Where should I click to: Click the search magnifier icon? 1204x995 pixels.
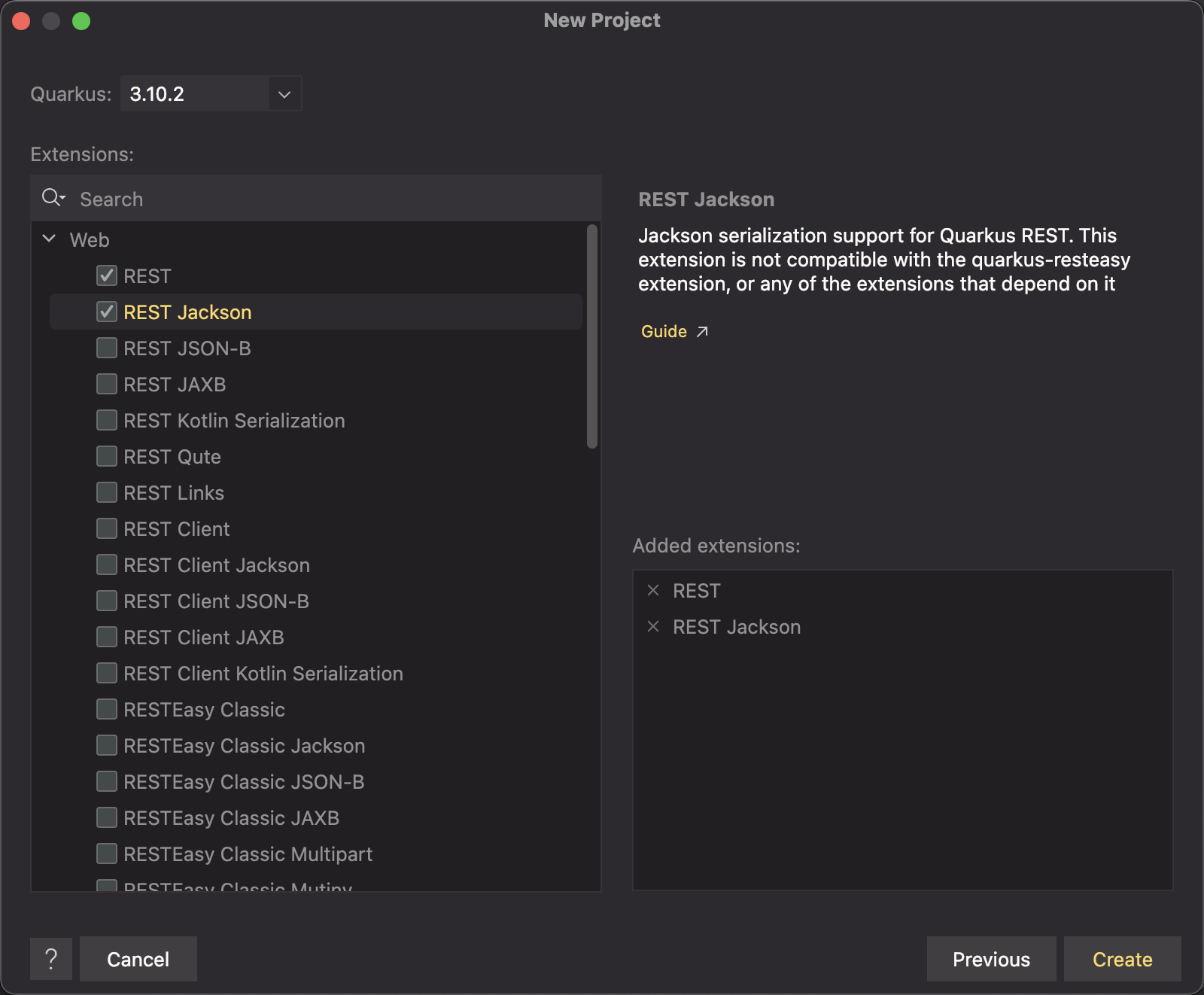tap(53, 198)
